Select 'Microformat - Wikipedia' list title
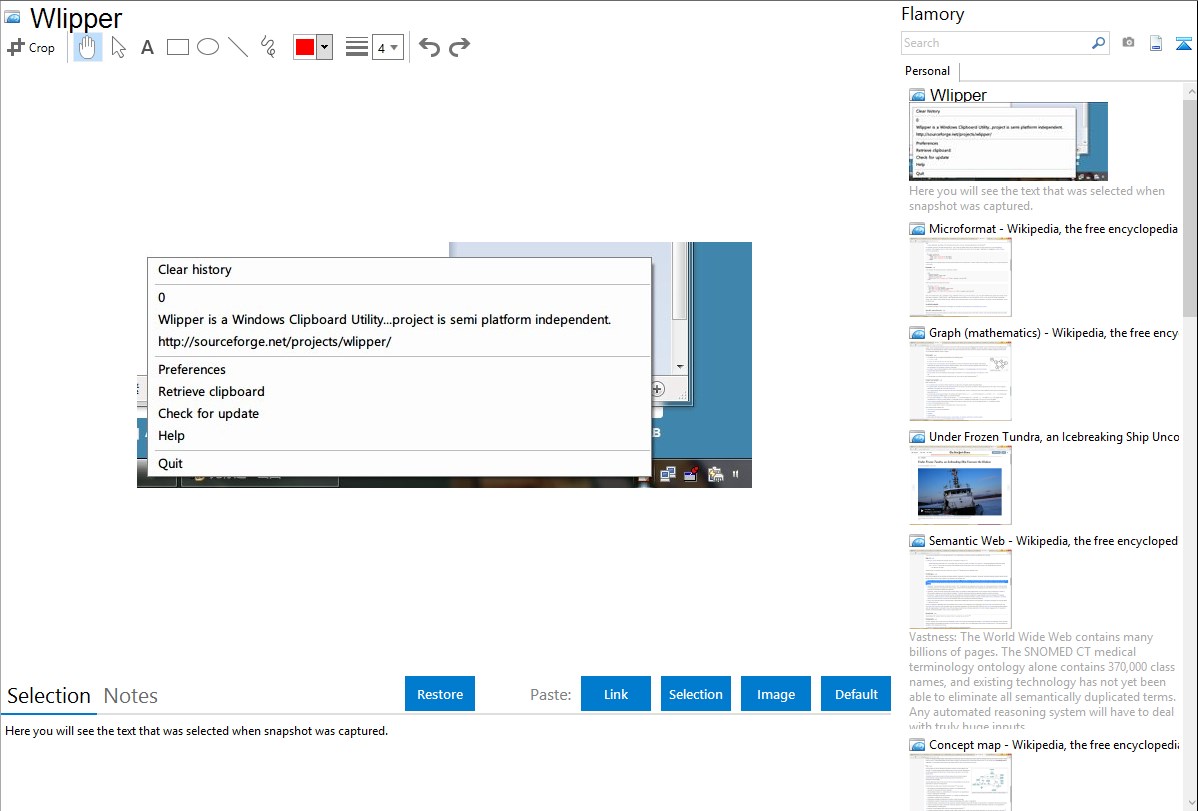1198x811 pixels. click(x=1053, y=229)
